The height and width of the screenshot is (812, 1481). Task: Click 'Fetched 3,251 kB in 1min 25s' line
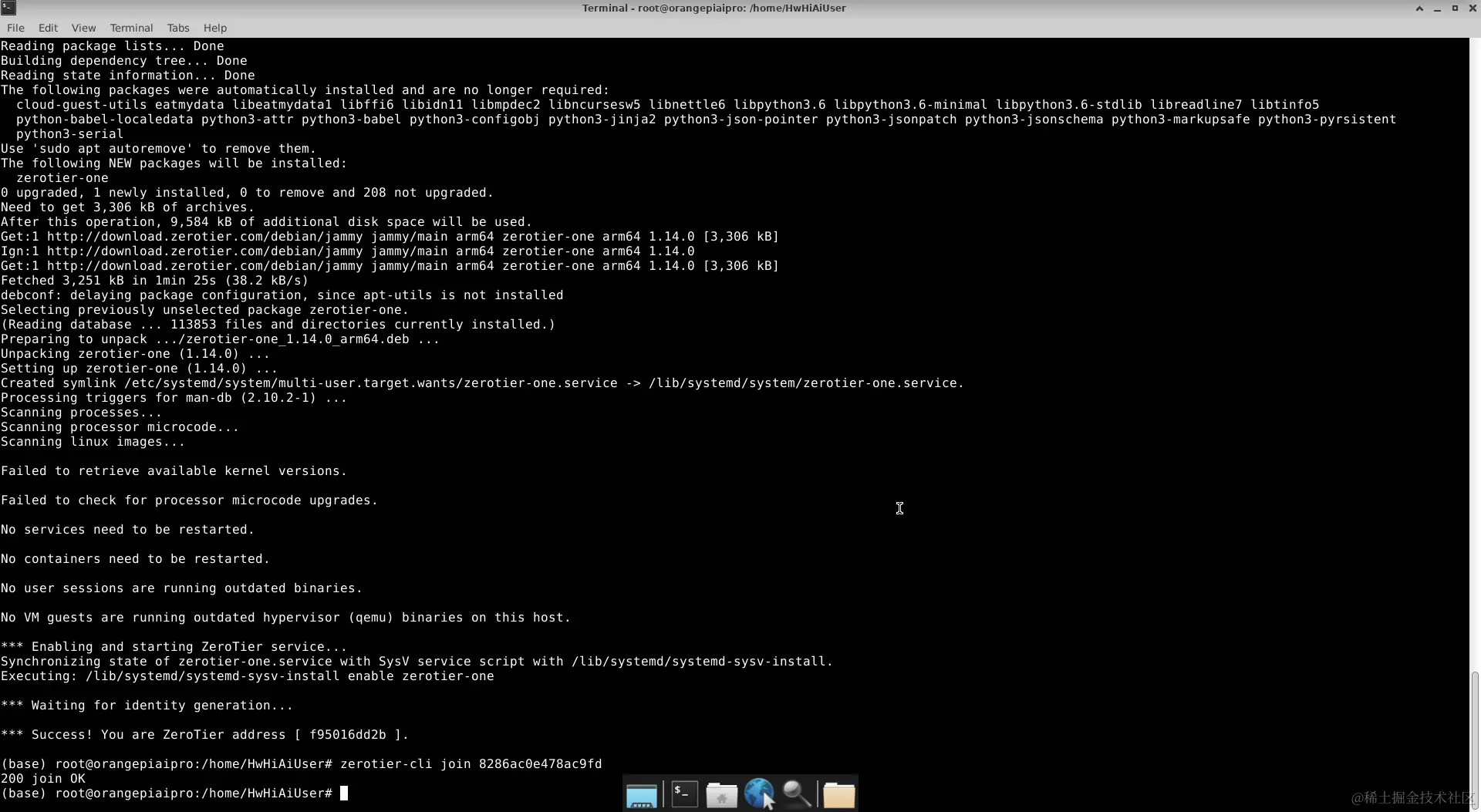point(154,281)
